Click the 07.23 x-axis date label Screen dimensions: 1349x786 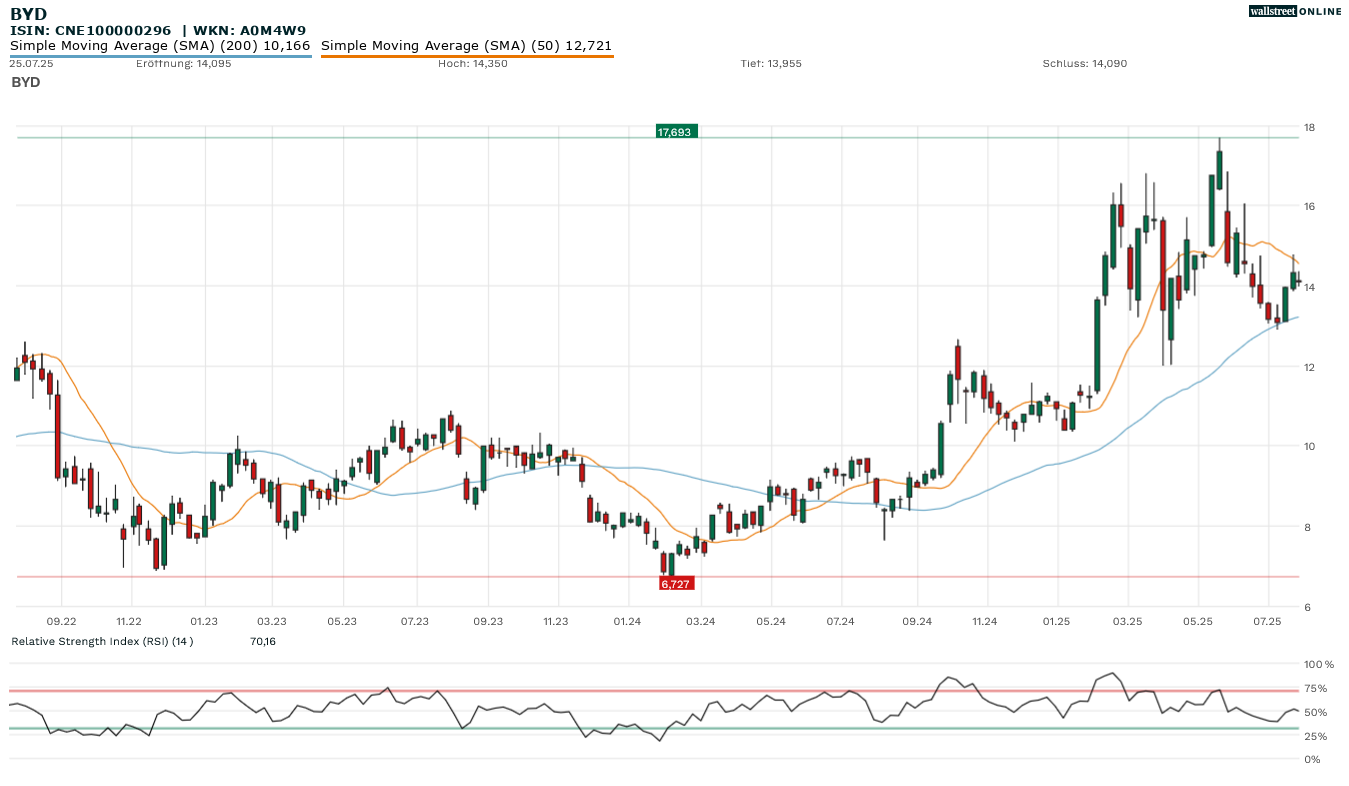pos(415,621)
